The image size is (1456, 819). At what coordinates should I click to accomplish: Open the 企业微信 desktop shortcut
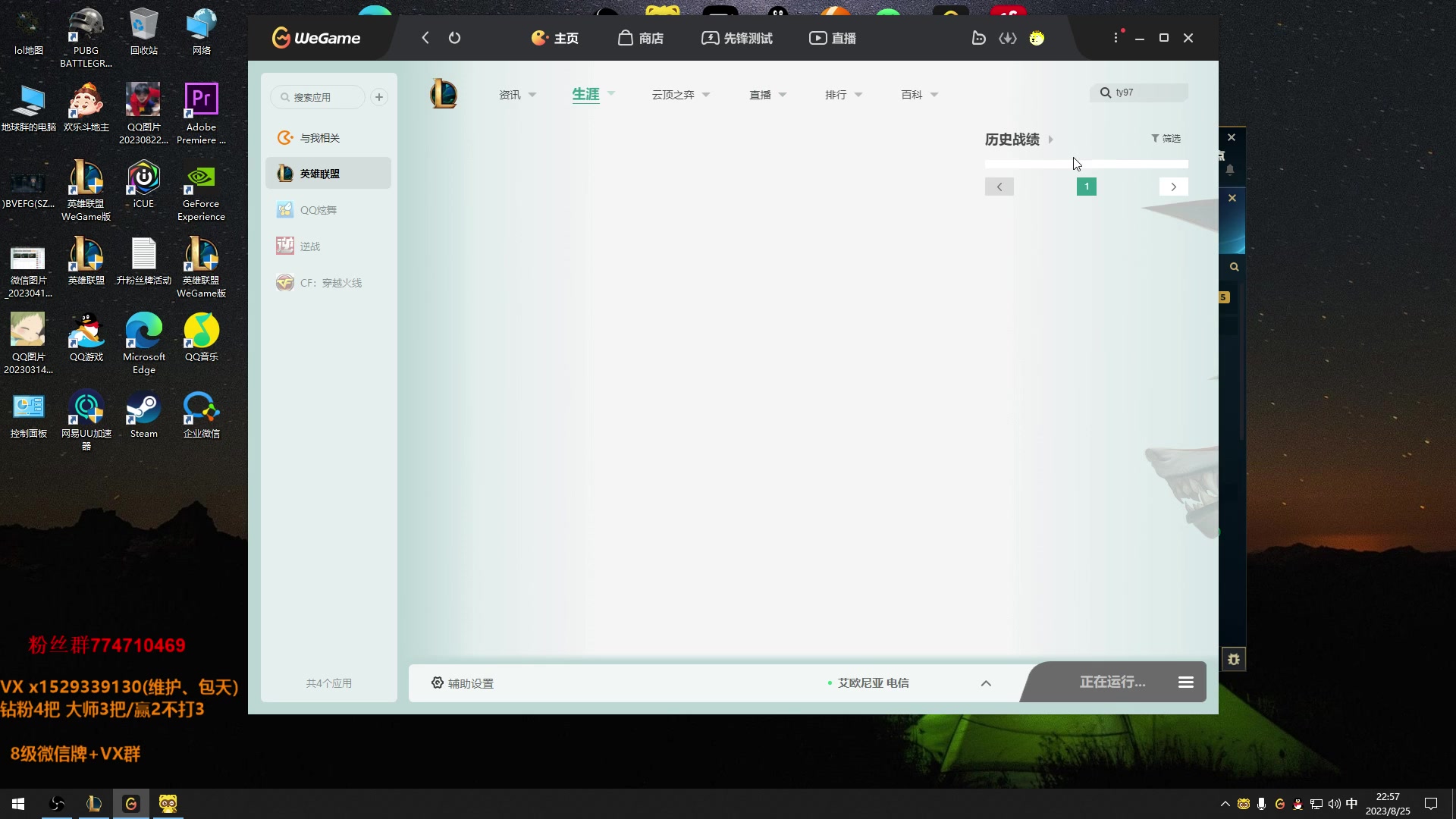(x=201, y=416)
